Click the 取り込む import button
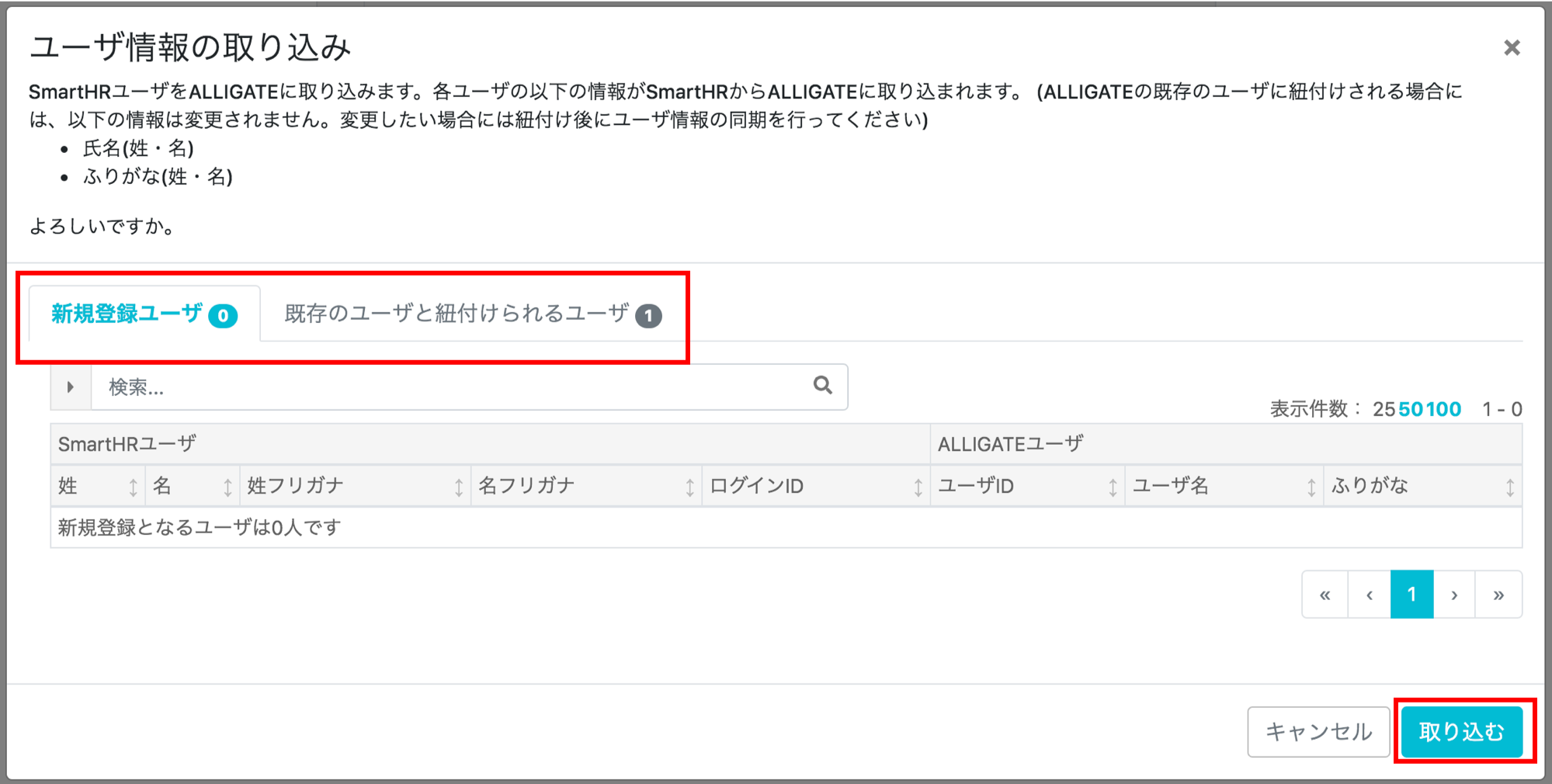Screen dimensions: 1552x784 click(1462, 731)
